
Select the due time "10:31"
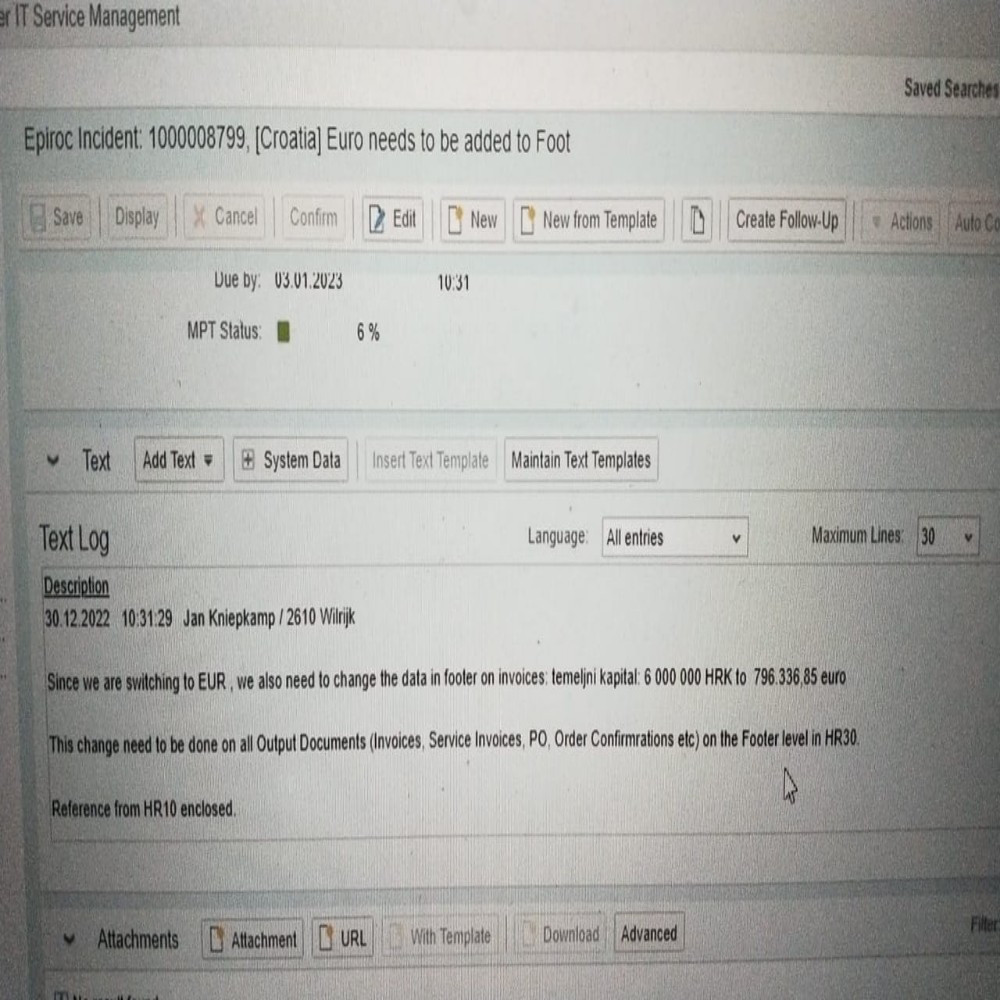coord(453,283)
